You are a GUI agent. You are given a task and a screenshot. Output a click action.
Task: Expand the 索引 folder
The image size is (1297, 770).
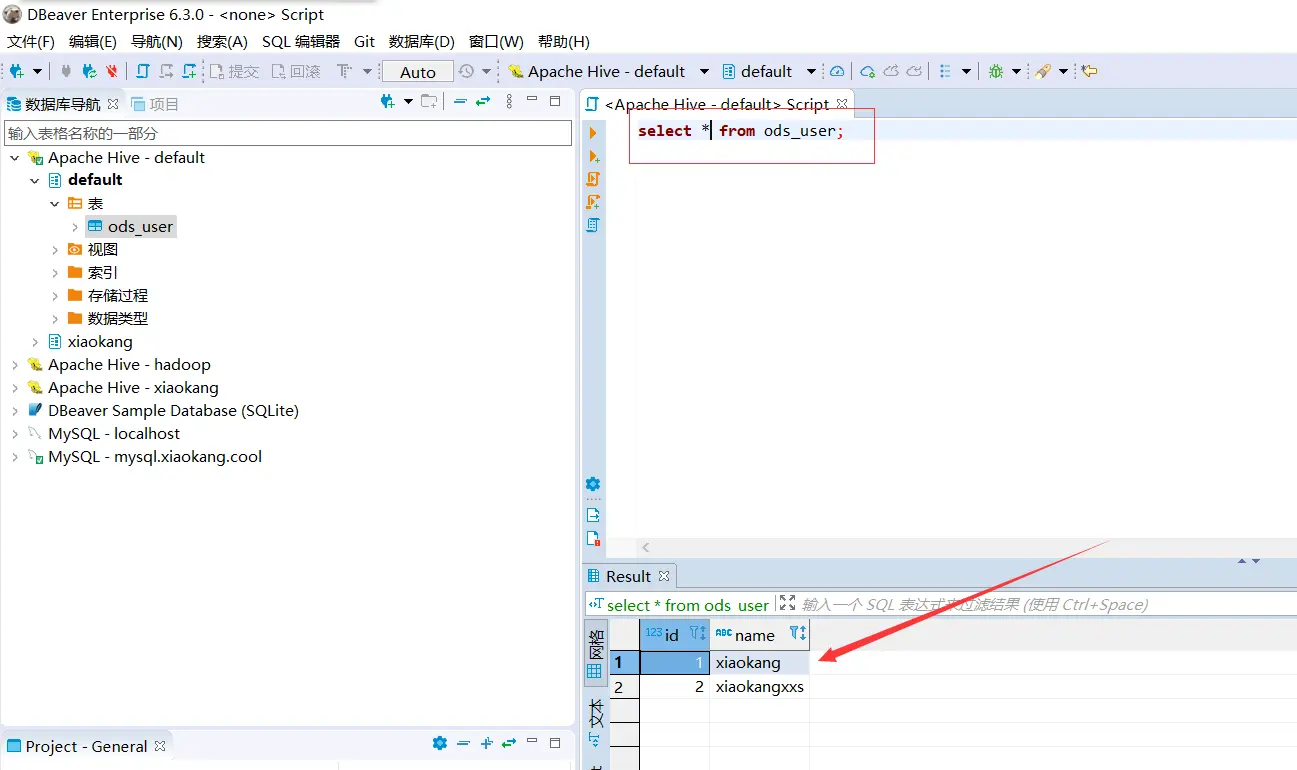tap(55, 273)
